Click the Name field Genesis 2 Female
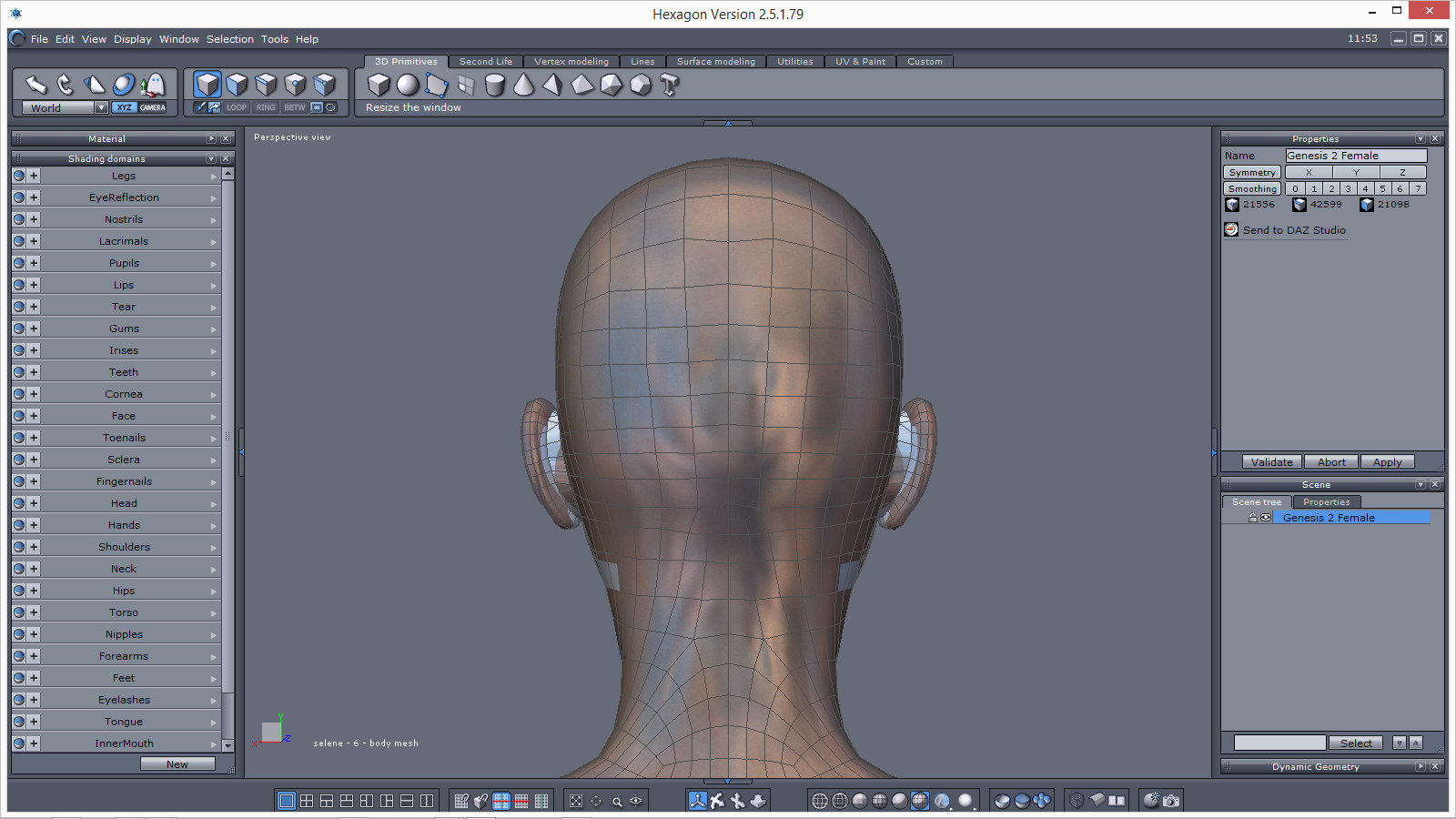Viewport: 1456px width, 819px height. click(x=1356, y=156)
